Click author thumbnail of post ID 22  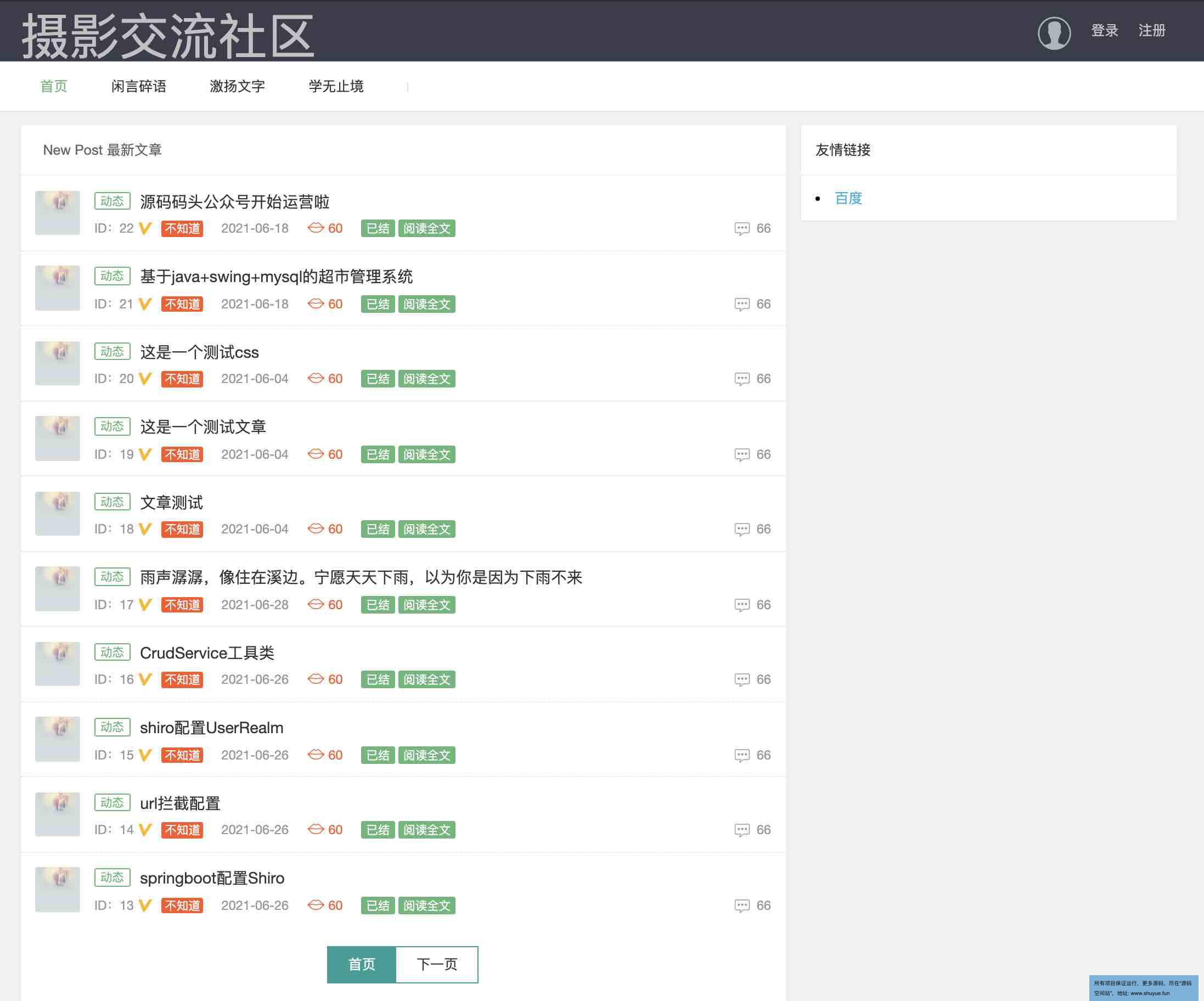(57, 213)
